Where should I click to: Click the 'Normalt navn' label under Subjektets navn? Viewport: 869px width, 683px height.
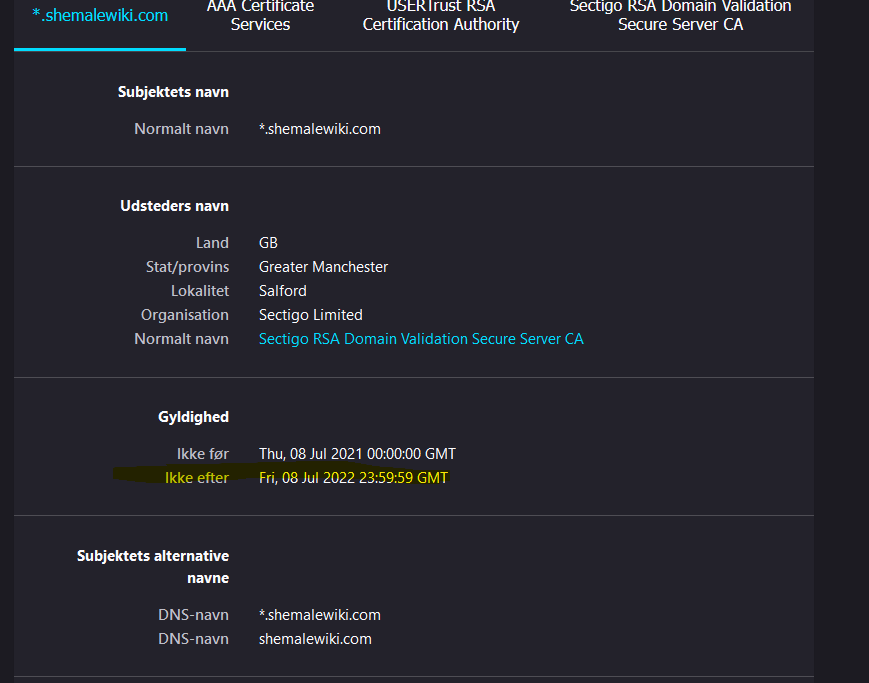click(x=181, y=129)
